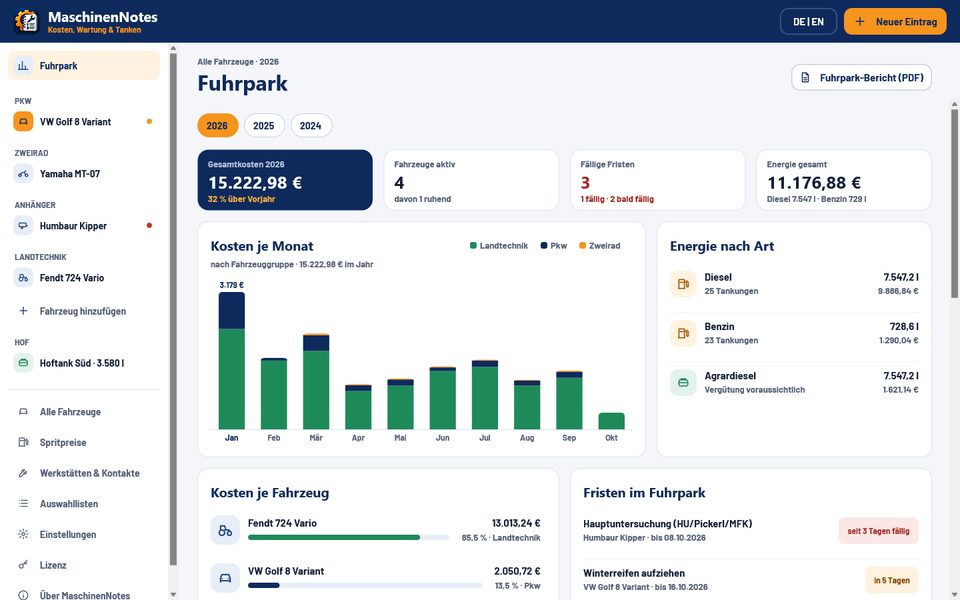Click the orange status dot for VW Golf 8 Variant
This screenshot has width=960, height=600.
[149, 121]
